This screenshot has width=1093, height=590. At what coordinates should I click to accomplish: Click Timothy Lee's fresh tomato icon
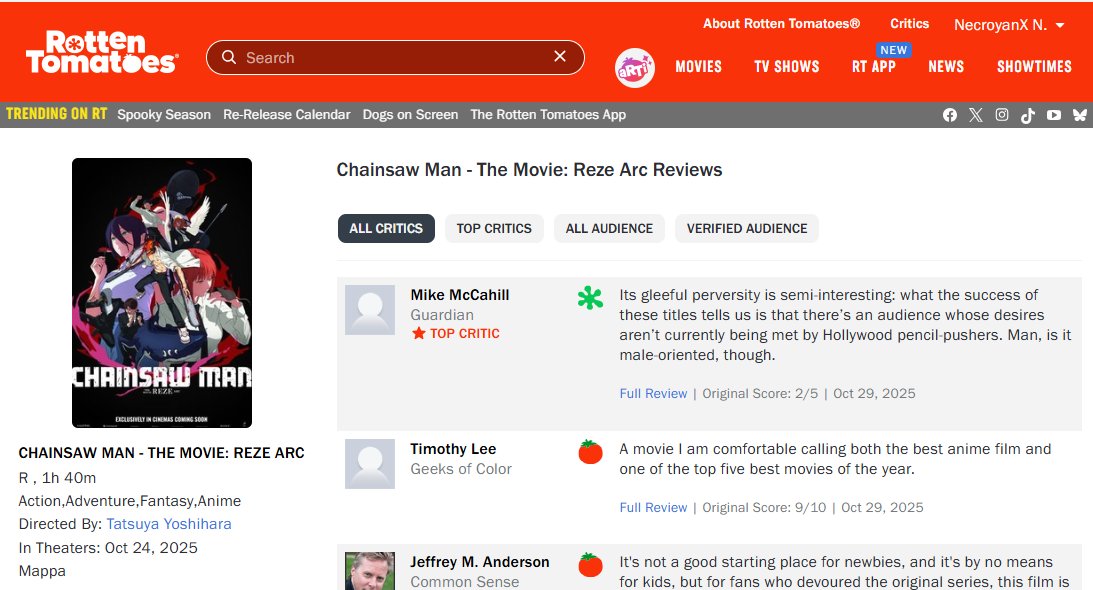click(x=590, y=452)
